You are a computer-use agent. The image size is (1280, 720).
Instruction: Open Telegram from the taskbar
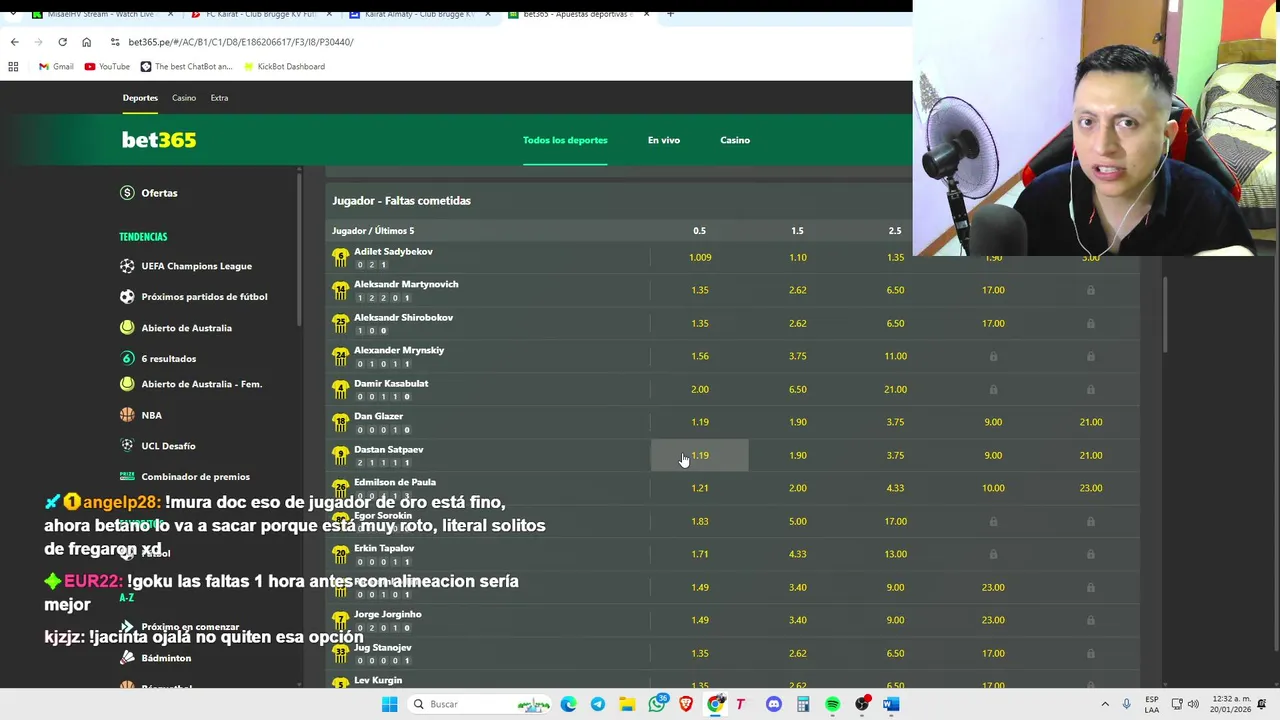pyautogui.click(x=598, y=704)
